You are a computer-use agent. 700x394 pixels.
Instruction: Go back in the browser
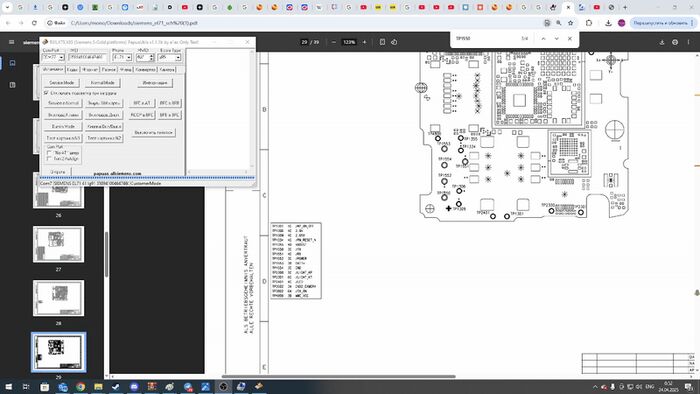click(x=8, y=23)
